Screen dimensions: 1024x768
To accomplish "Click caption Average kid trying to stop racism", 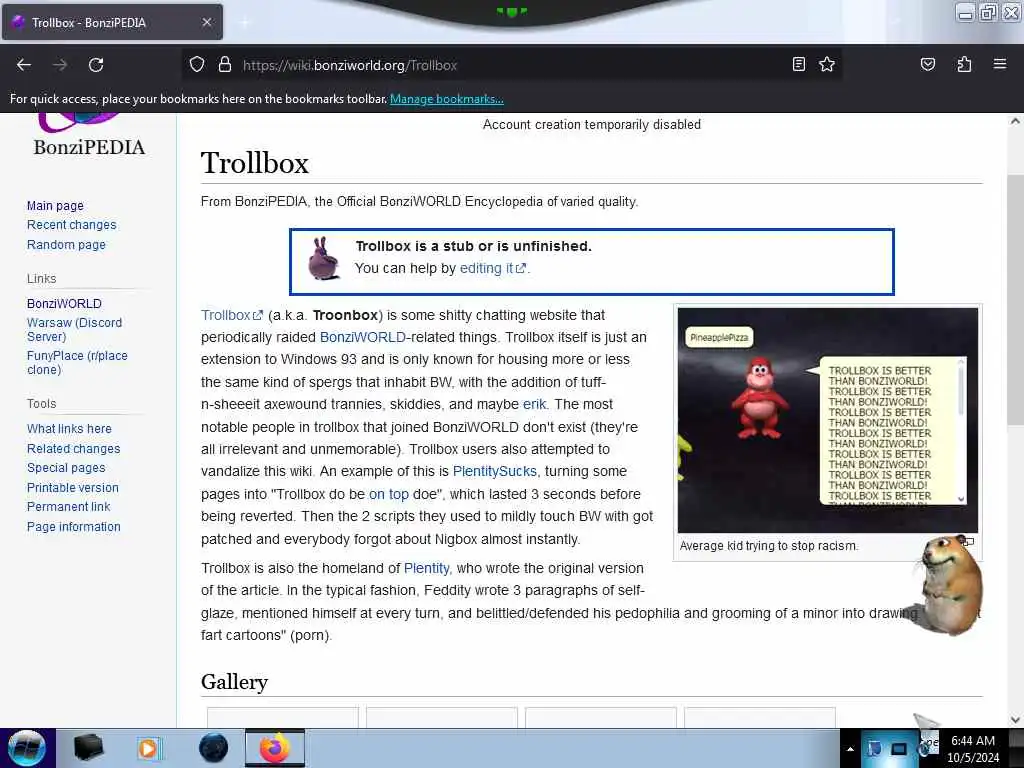I will 769,546.
